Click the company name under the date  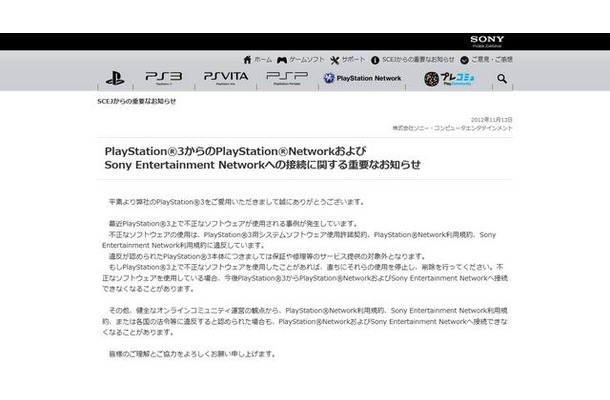pyautogui.click(x=452, y=128)
